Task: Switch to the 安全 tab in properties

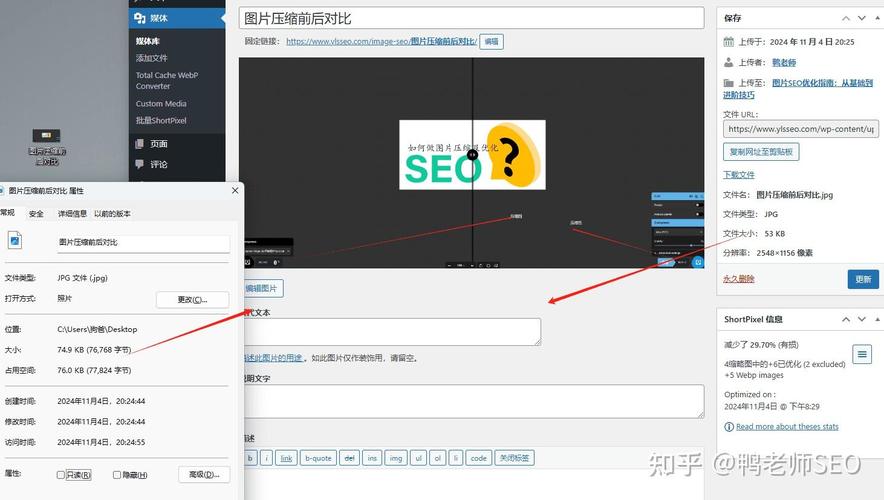Action: coord(36,213)
